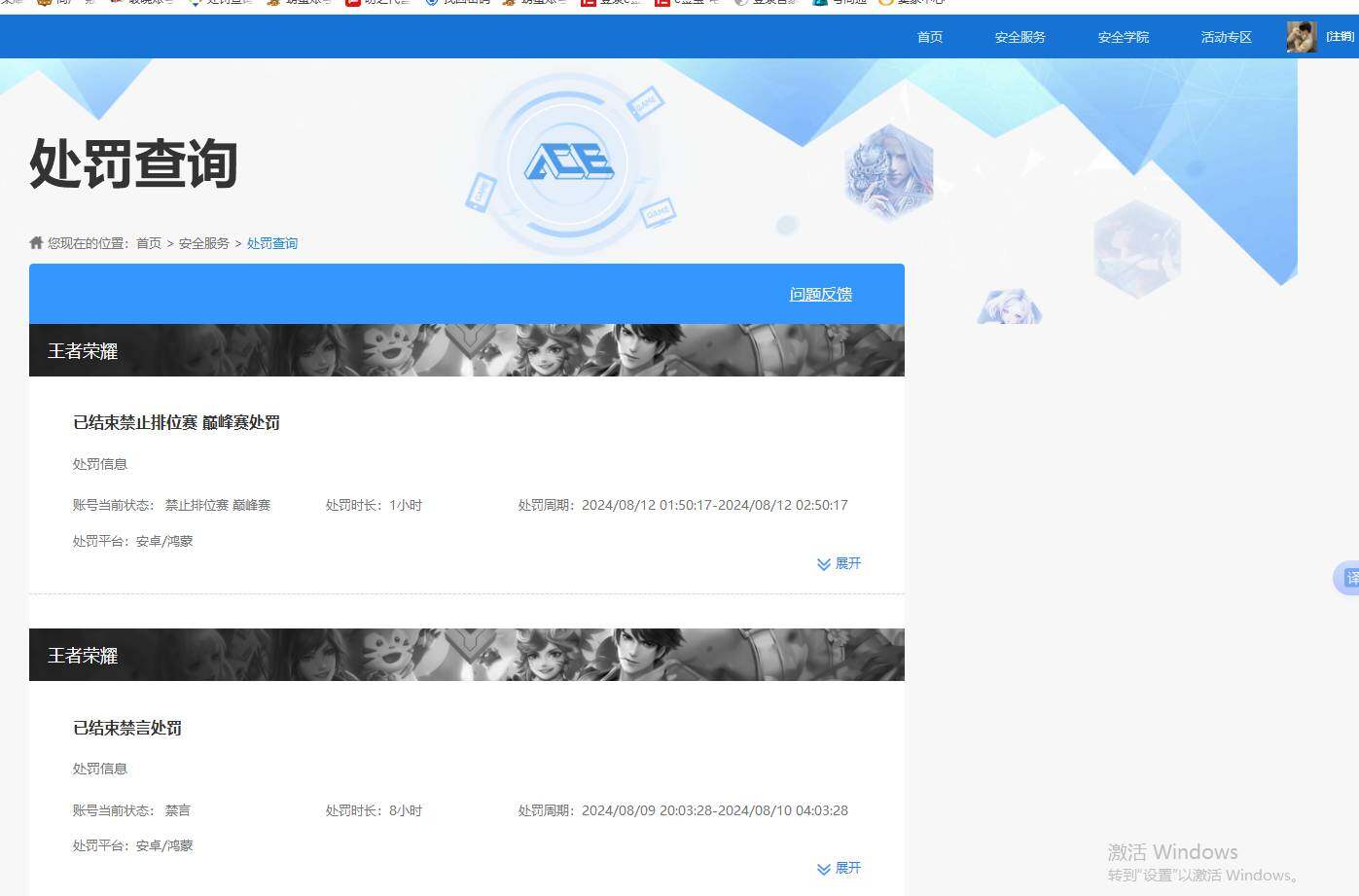Click the double-chevron icon beside the second 展开
The image size is (1359, 896).
coord(822,868)
